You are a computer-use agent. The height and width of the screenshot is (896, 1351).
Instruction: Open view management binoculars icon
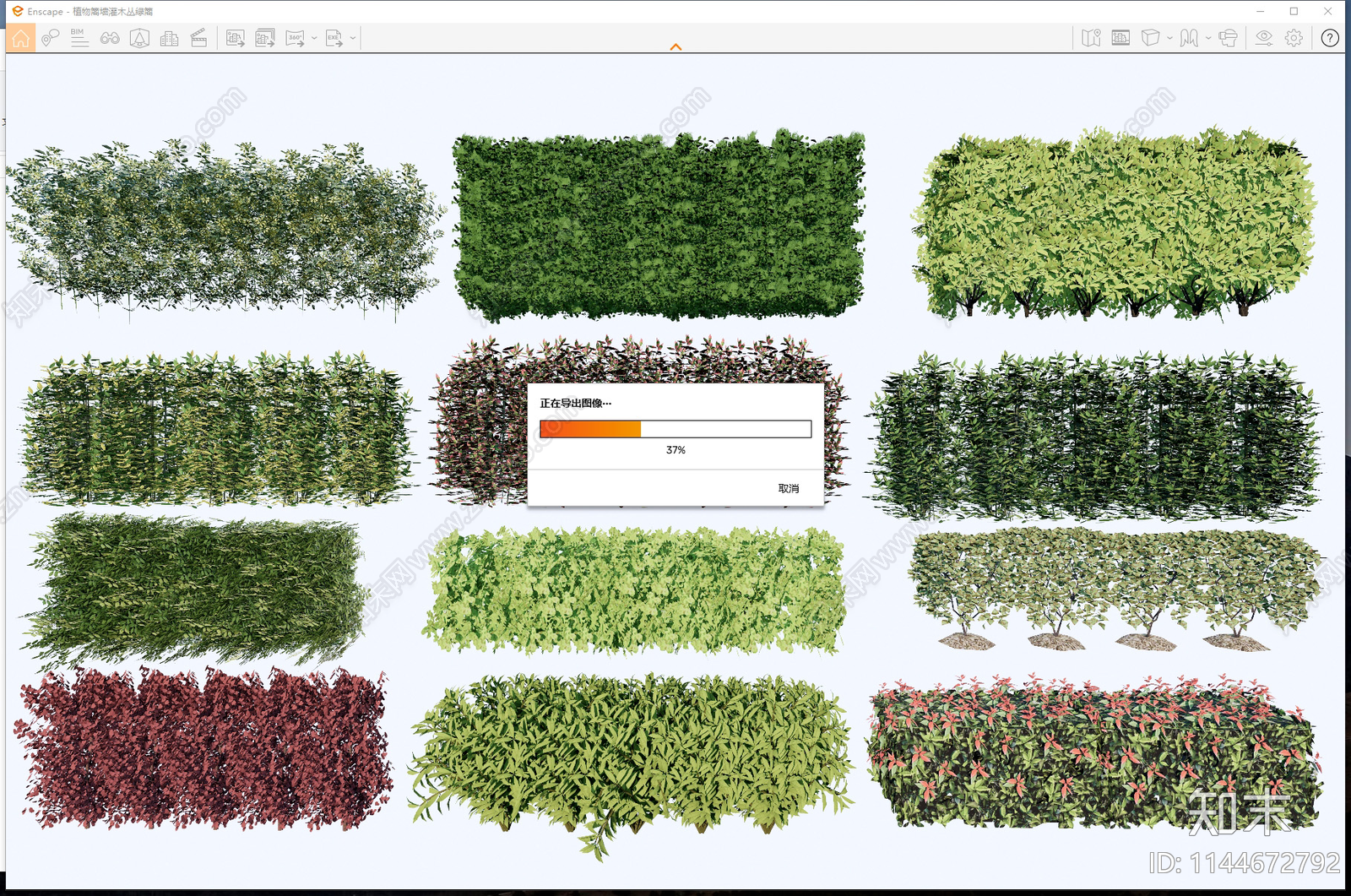[x=110, y=38]
